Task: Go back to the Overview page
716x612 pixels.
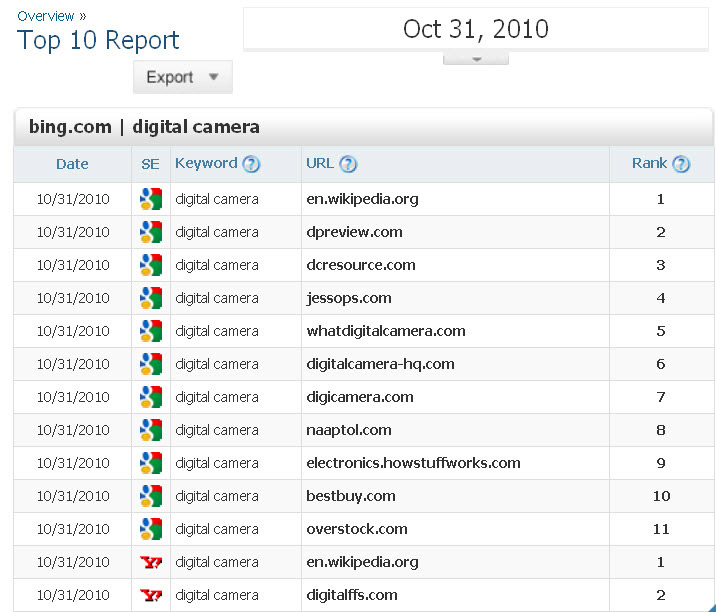Action: pyautogui.click(x=46, y=16)
